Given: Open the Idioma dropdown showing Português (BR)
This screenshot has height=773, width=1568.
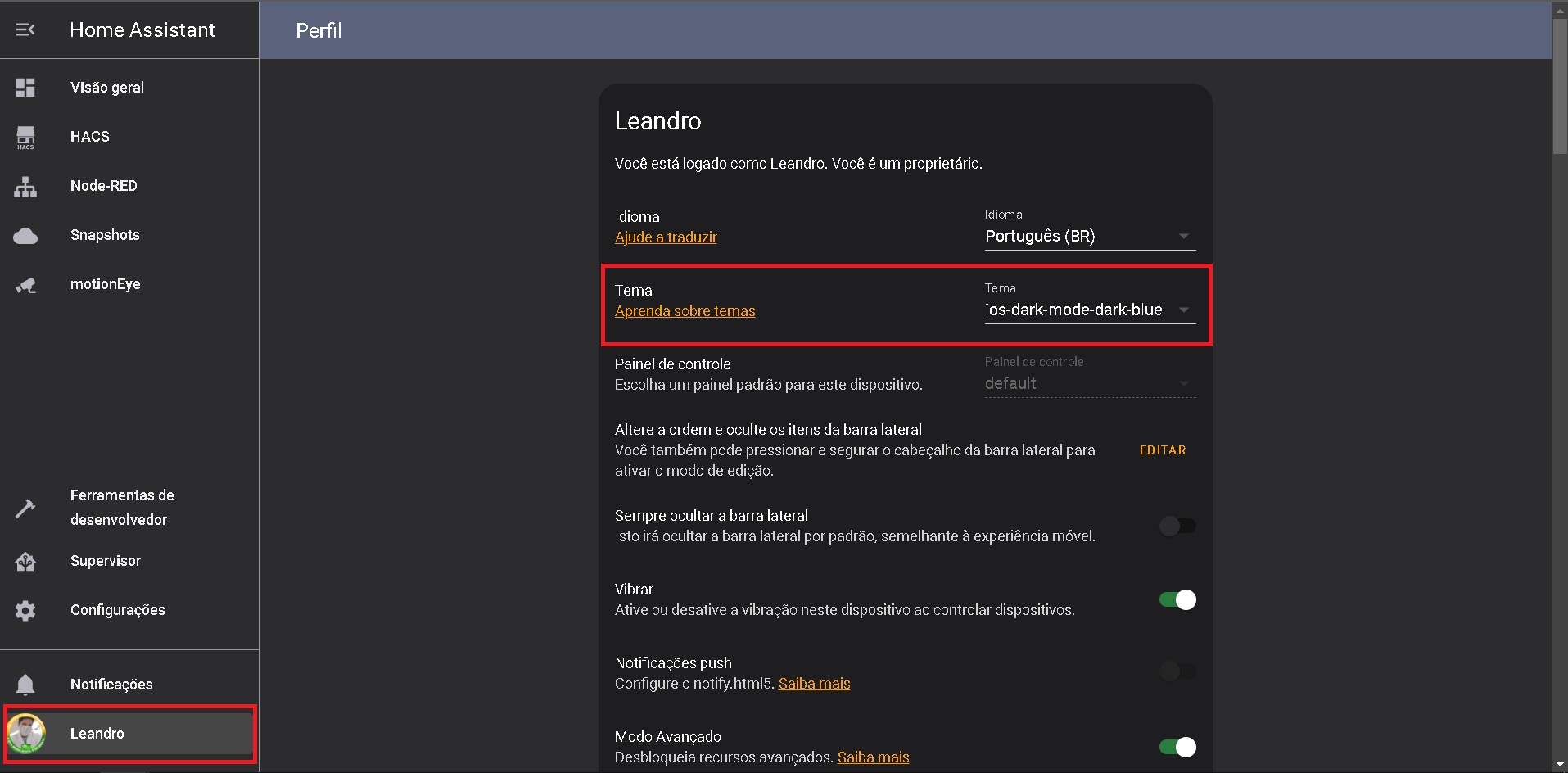Looking at the screenshot, I should [x=1090, y=230].
